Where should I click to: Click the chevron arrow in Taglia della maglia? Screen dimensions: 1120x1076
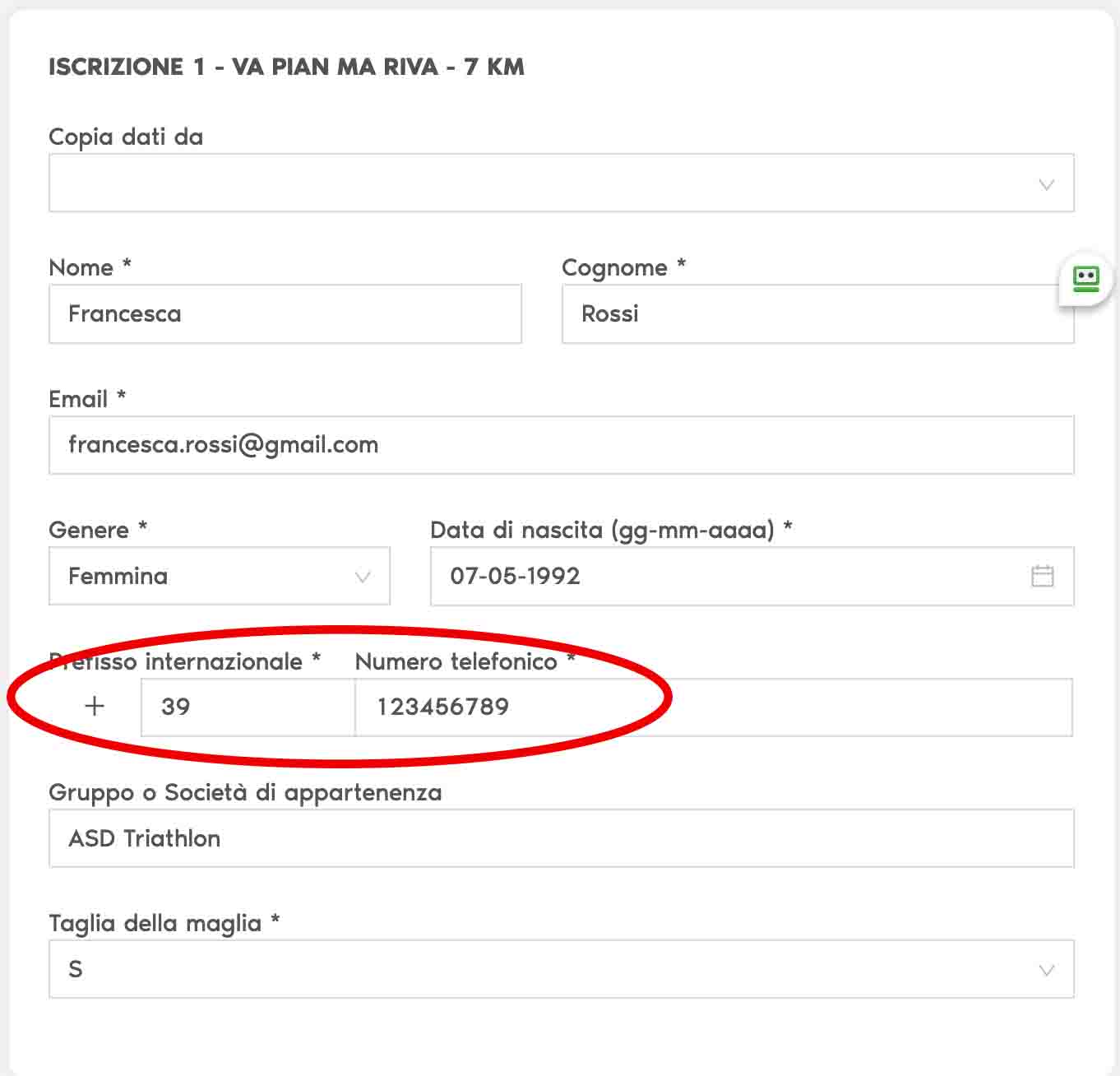pos(1046,970)
